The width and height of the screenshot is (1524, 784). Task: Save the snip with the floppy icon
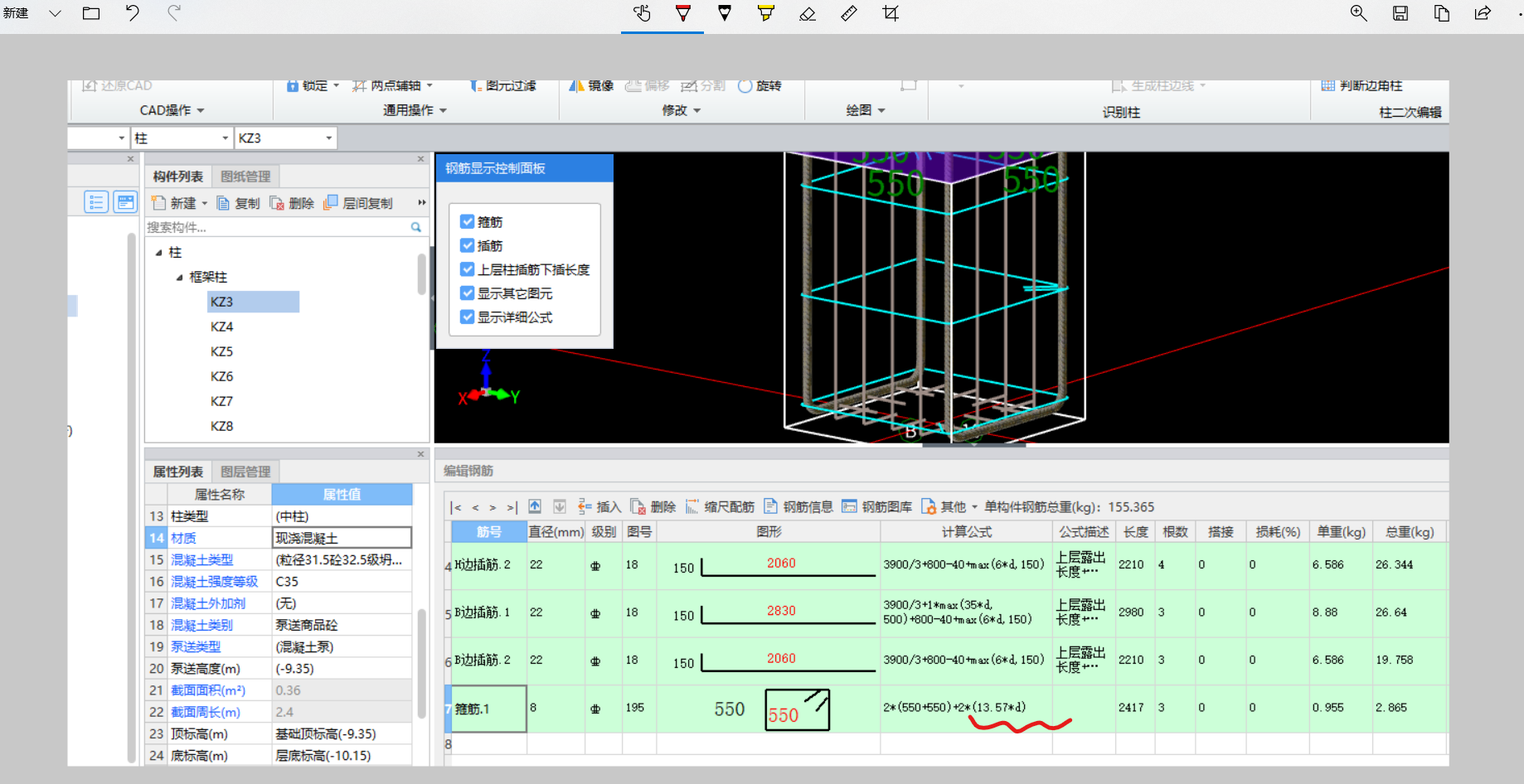(1400, 13)
